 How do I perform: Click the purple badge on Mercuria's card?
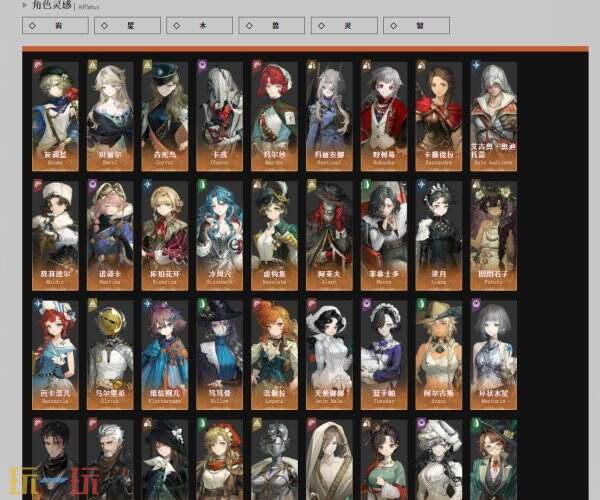click(476, 305)
